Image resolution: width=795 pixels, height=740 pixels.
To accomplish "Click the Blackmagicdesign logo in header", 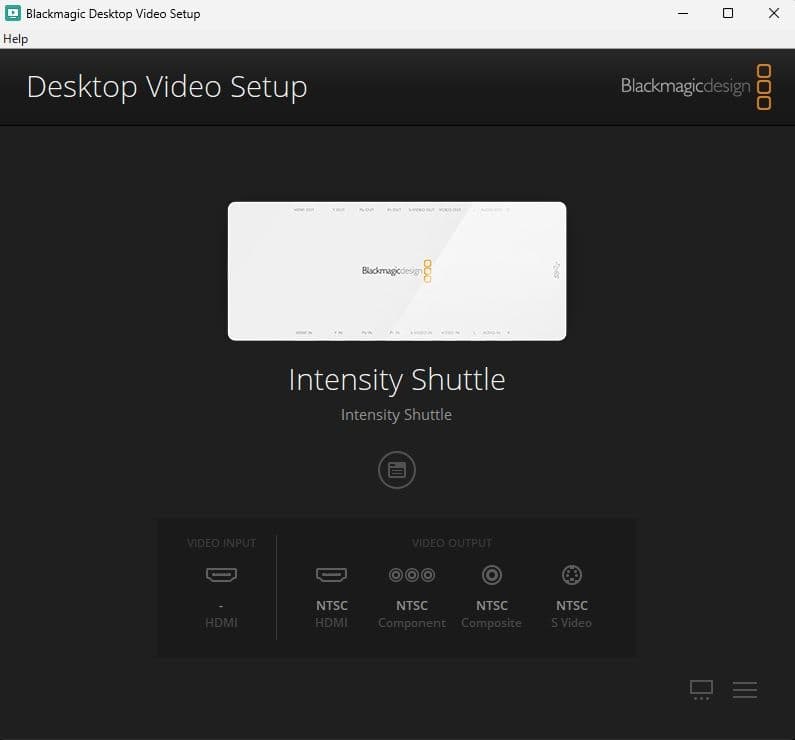I will (696, 87).
